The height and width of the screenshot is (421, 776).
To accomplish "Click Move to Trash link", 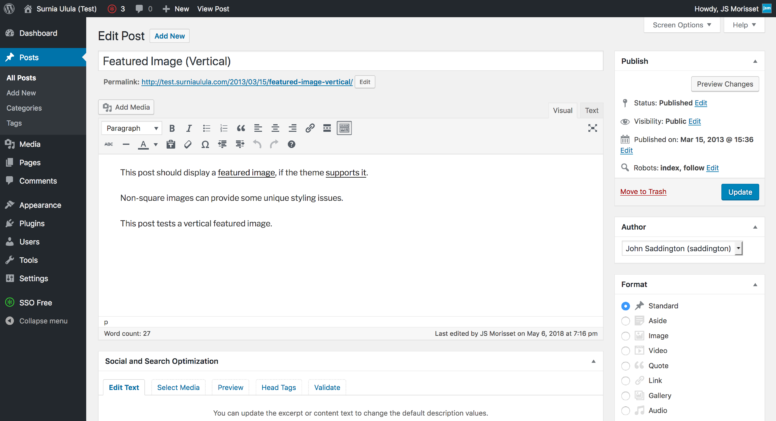I will pyautogui.click(x=643, y=191).
